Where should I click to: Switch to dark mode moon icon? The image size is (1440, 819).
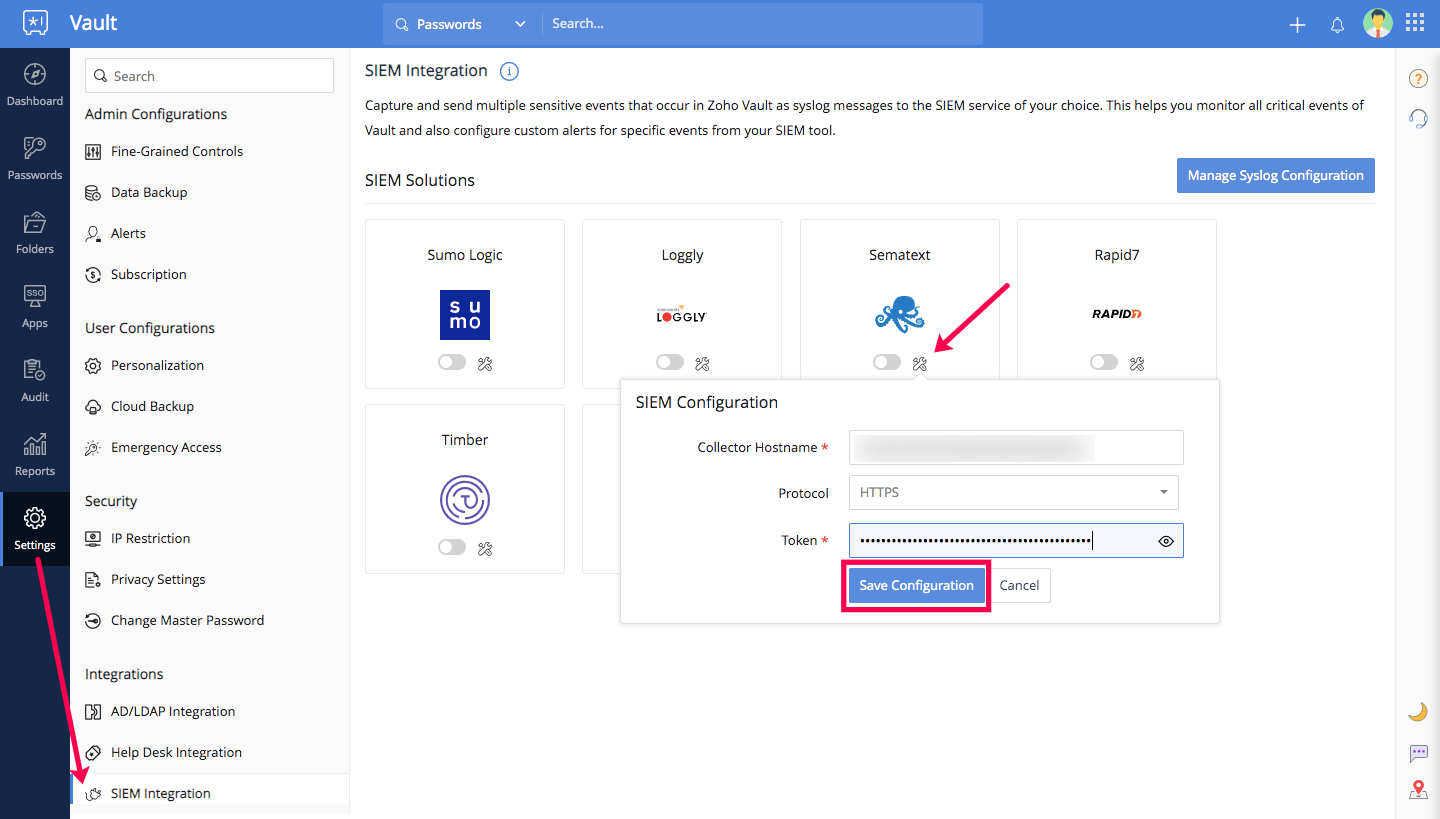tap(1418, 711)
